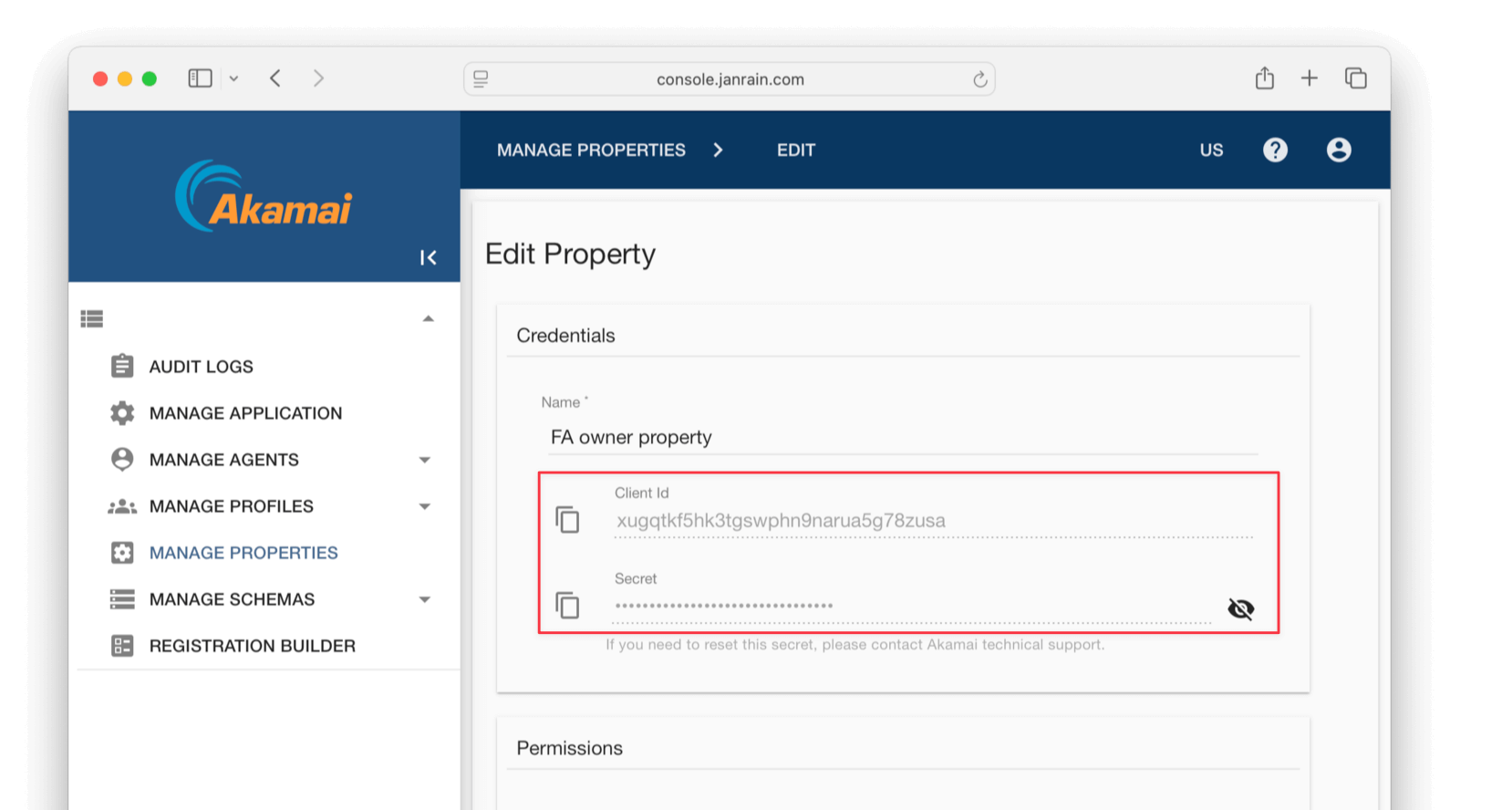Click the Edit Property page title

point(570,254)
